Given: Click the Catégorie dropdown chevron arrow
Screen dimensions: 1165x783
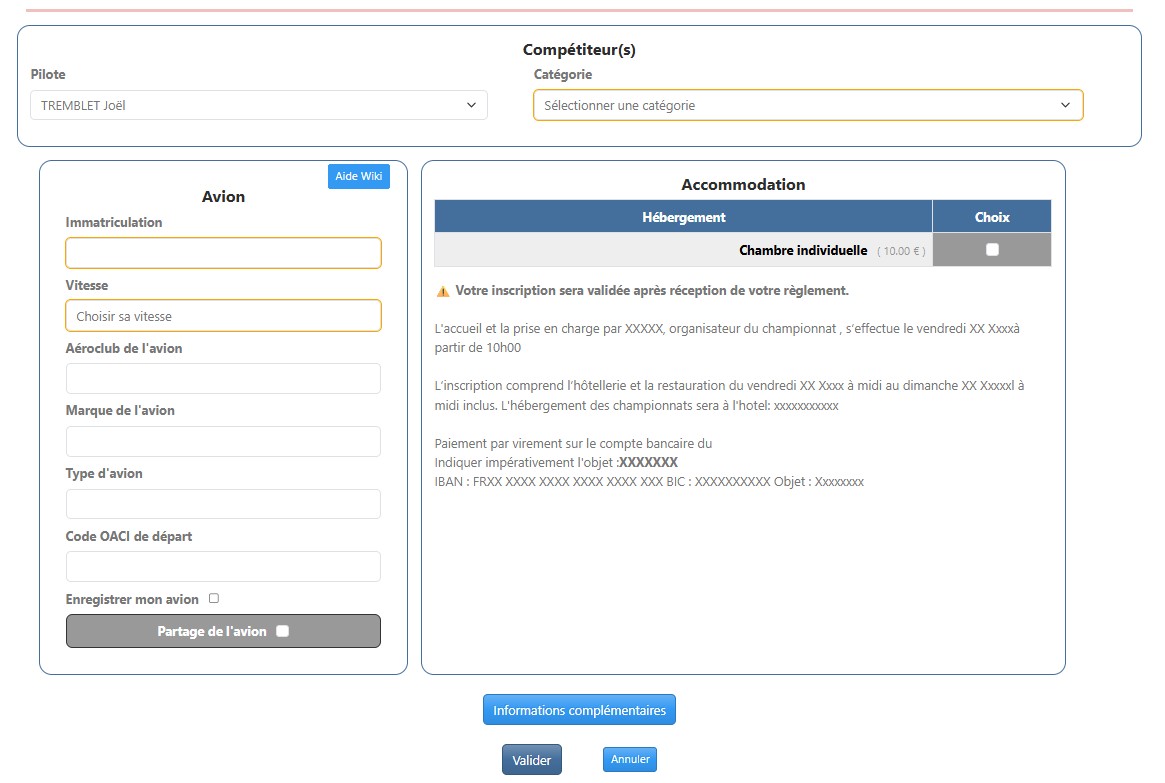Looking at the screenshot, I should (x=1066, y=105).
